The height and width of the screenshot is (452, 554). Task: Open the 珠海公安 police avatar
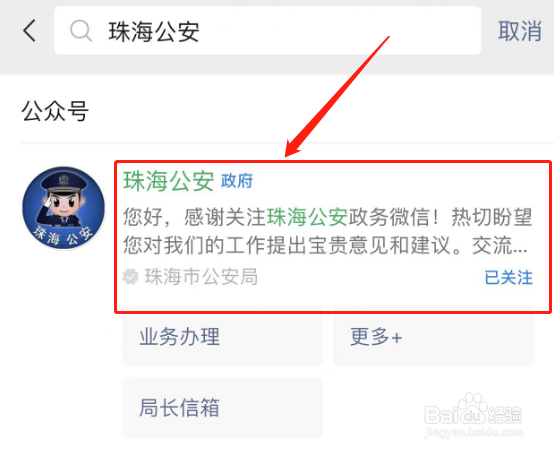pos(64,208)
